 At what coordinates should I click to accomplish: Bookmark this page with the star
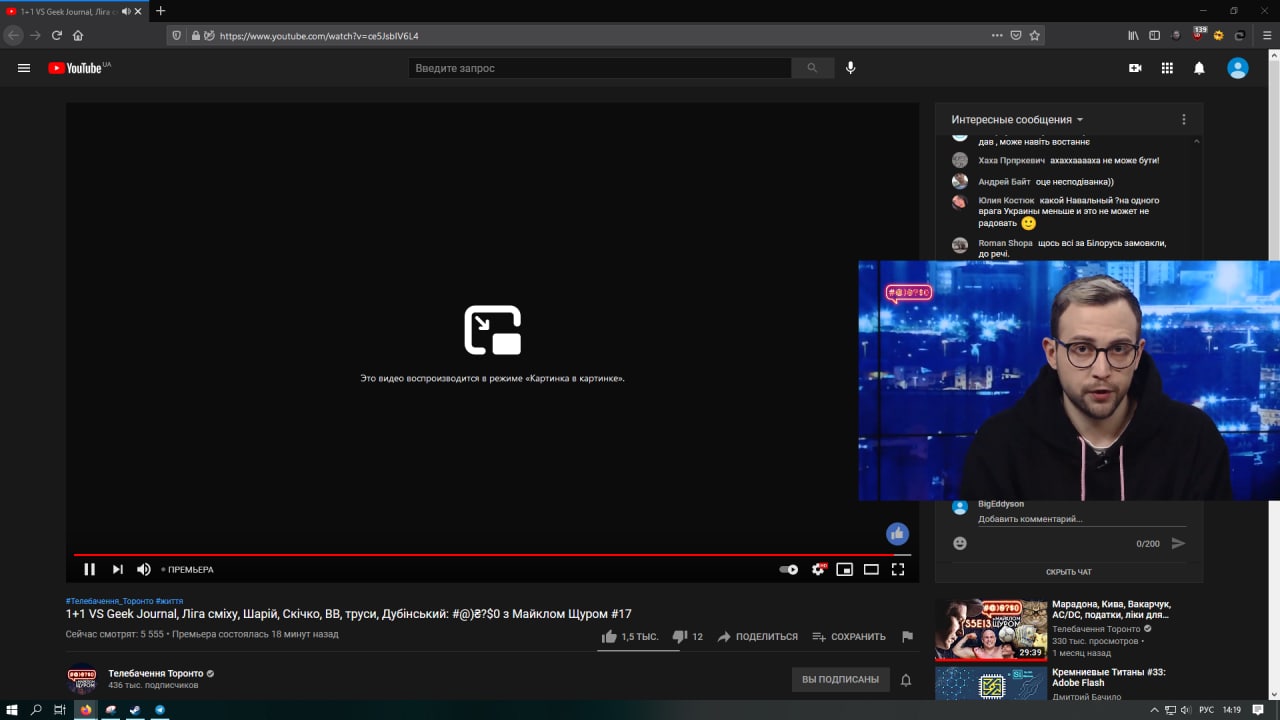(1035, 35)
